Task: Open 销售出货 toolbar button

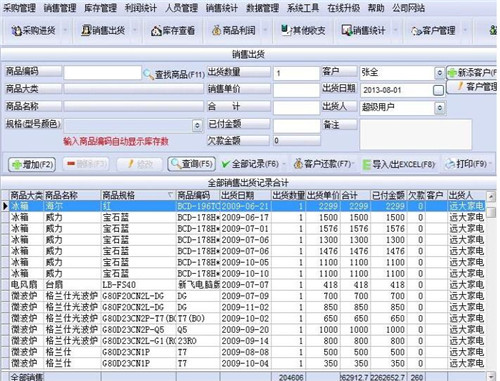Action: coord(103,31)
